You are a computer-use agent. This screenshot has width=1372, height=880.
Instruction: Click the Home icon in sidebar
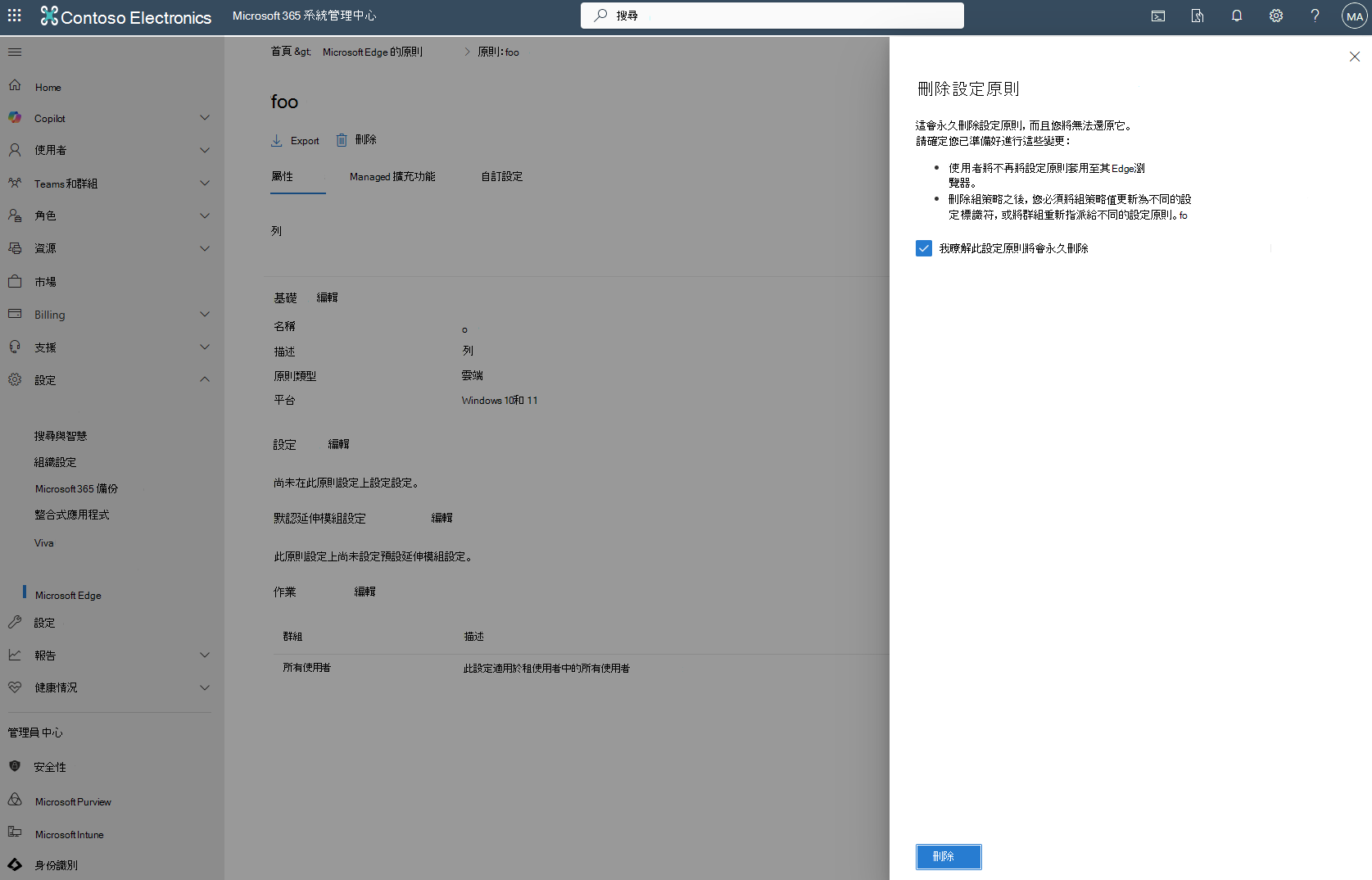click(x=15, y=85)
